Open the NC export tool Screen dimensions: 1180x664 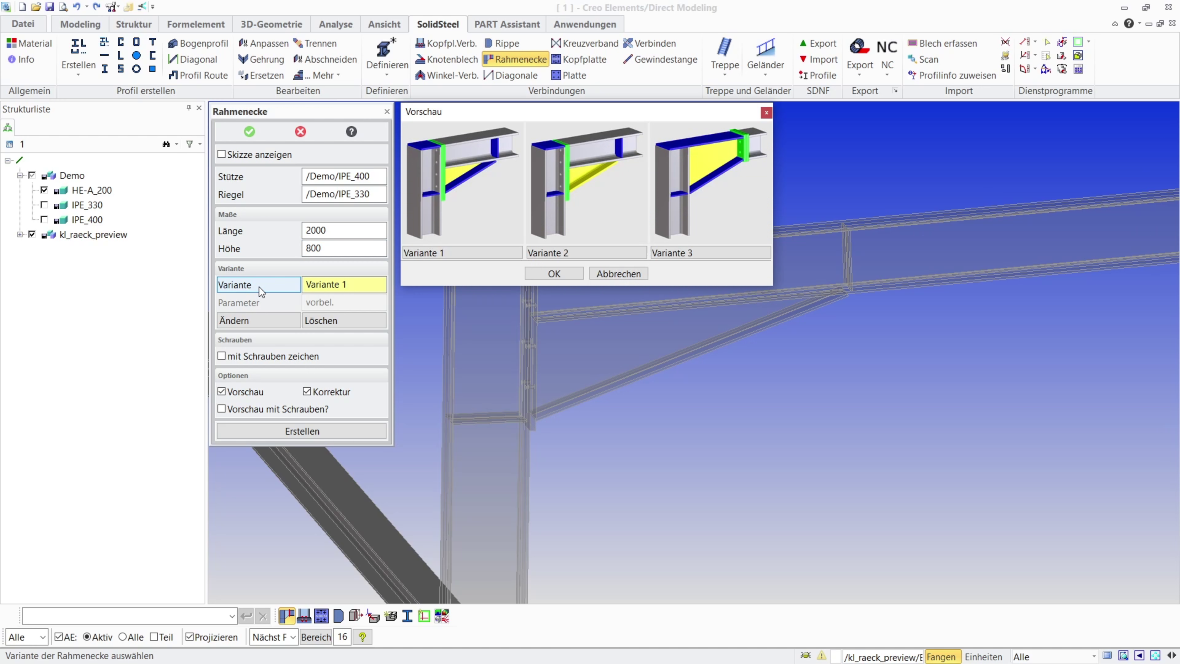pos(887,55)
